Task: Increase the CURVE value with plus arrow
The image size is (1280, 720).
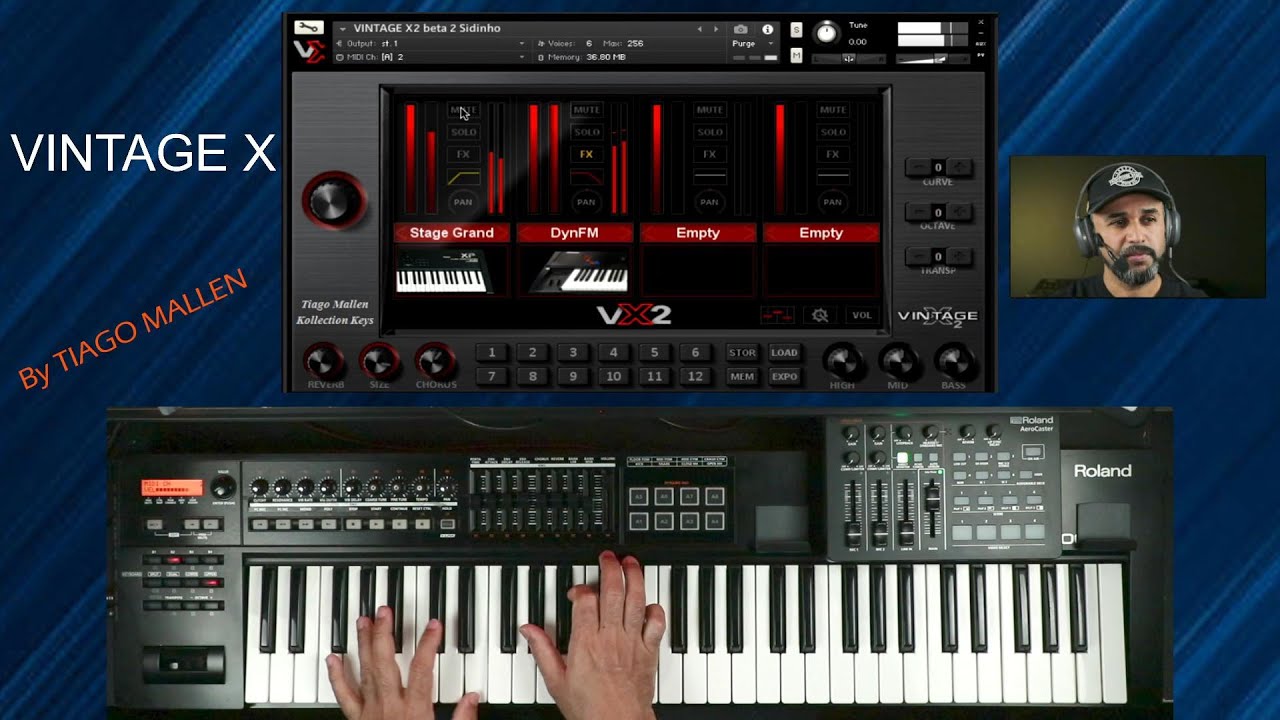Action: point(960,167)
